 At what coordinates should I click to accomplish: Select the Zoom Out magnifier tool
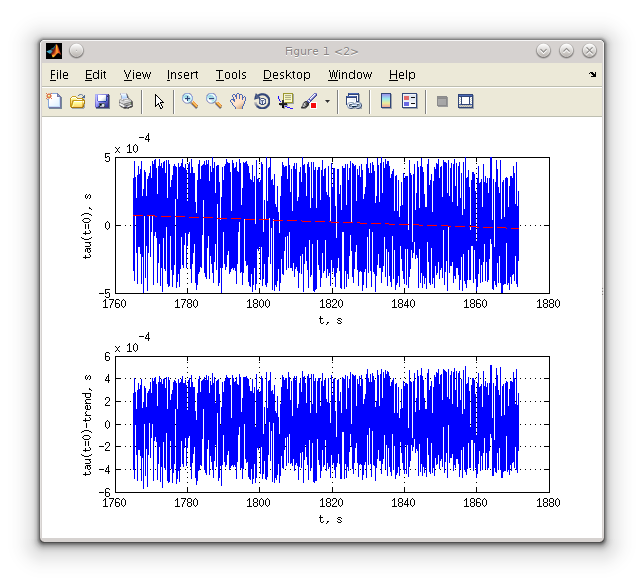[214, 101]
